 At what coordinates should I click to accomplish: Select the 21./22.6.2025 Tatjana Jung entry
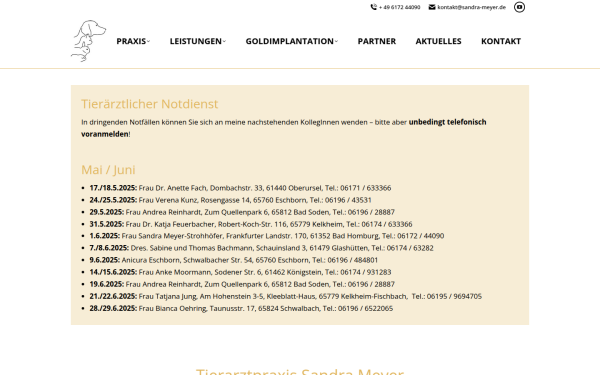tap(285, 296)
